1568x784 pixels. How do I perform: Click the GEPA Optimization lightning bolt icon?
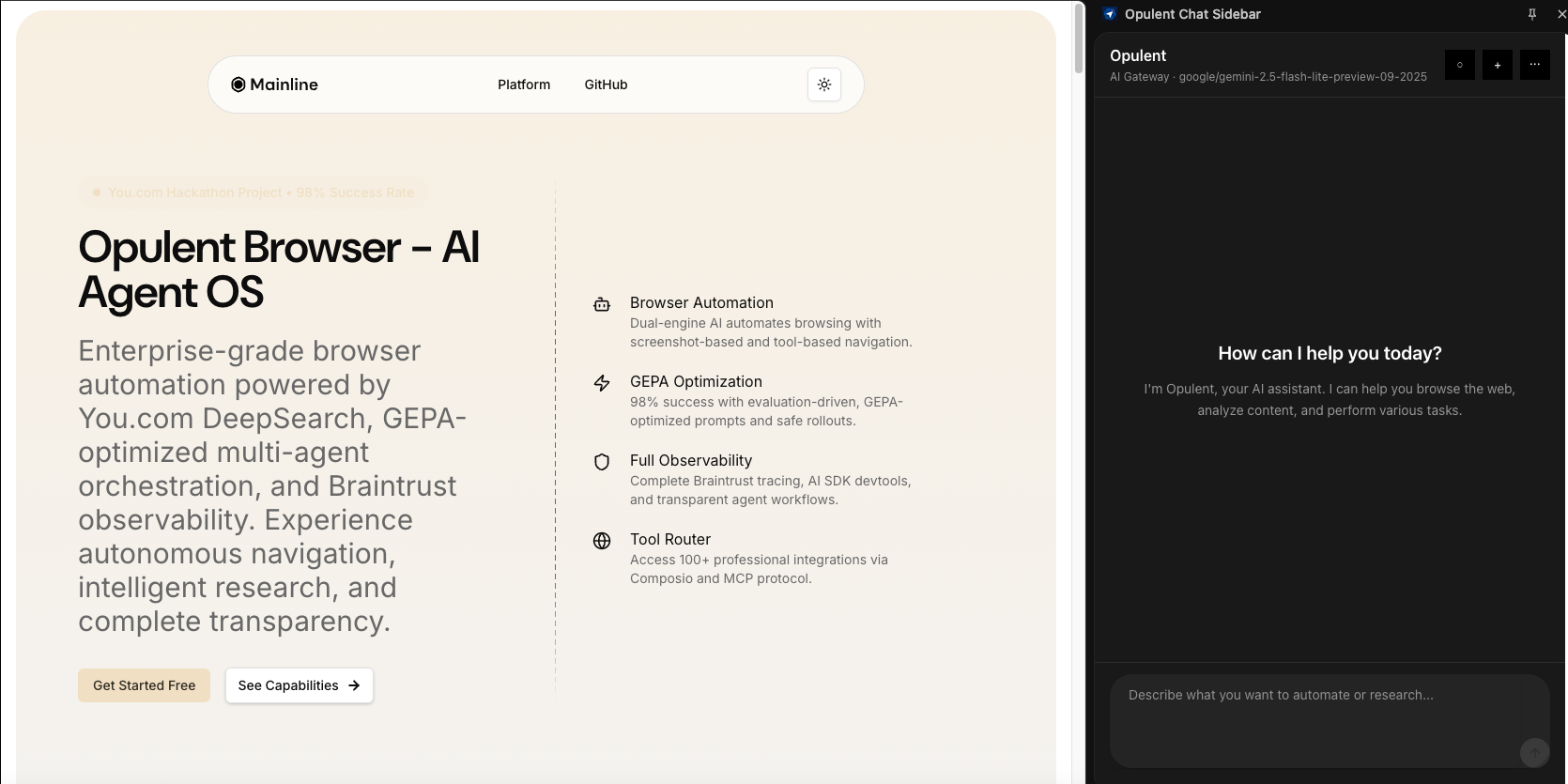tap(602, 383)
